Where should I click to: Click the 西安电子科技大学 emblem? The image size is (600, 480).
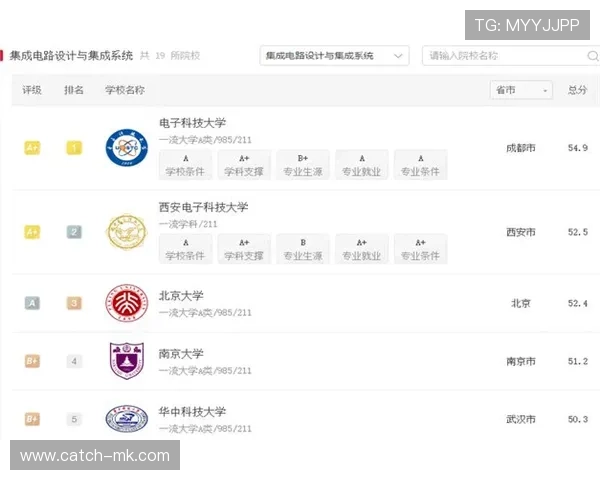[126, 232]
